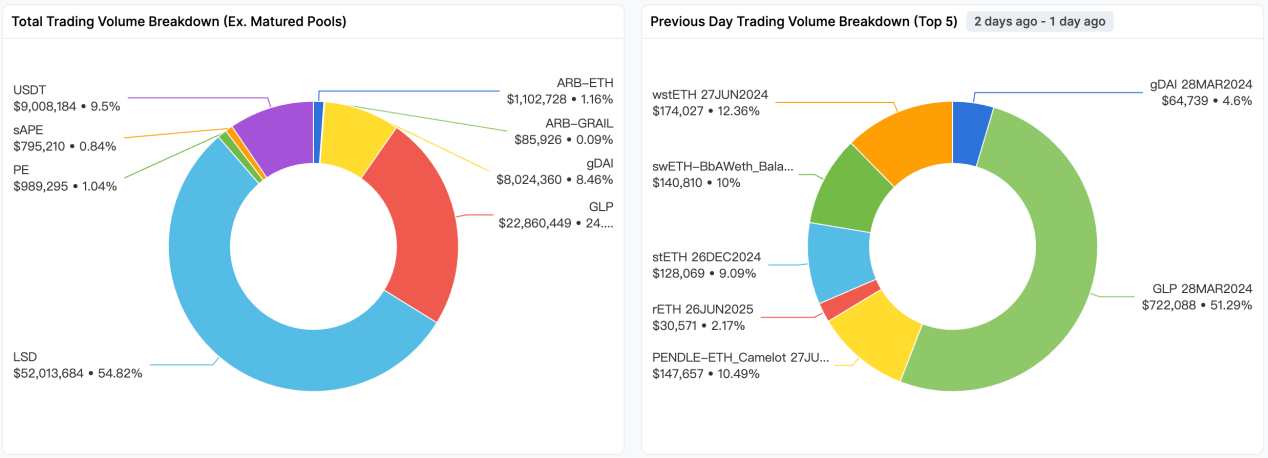The width and height of the screenshot is (1268, 458).
Task: Click the 'USDT' label
Action: click(x=31, y=90)
